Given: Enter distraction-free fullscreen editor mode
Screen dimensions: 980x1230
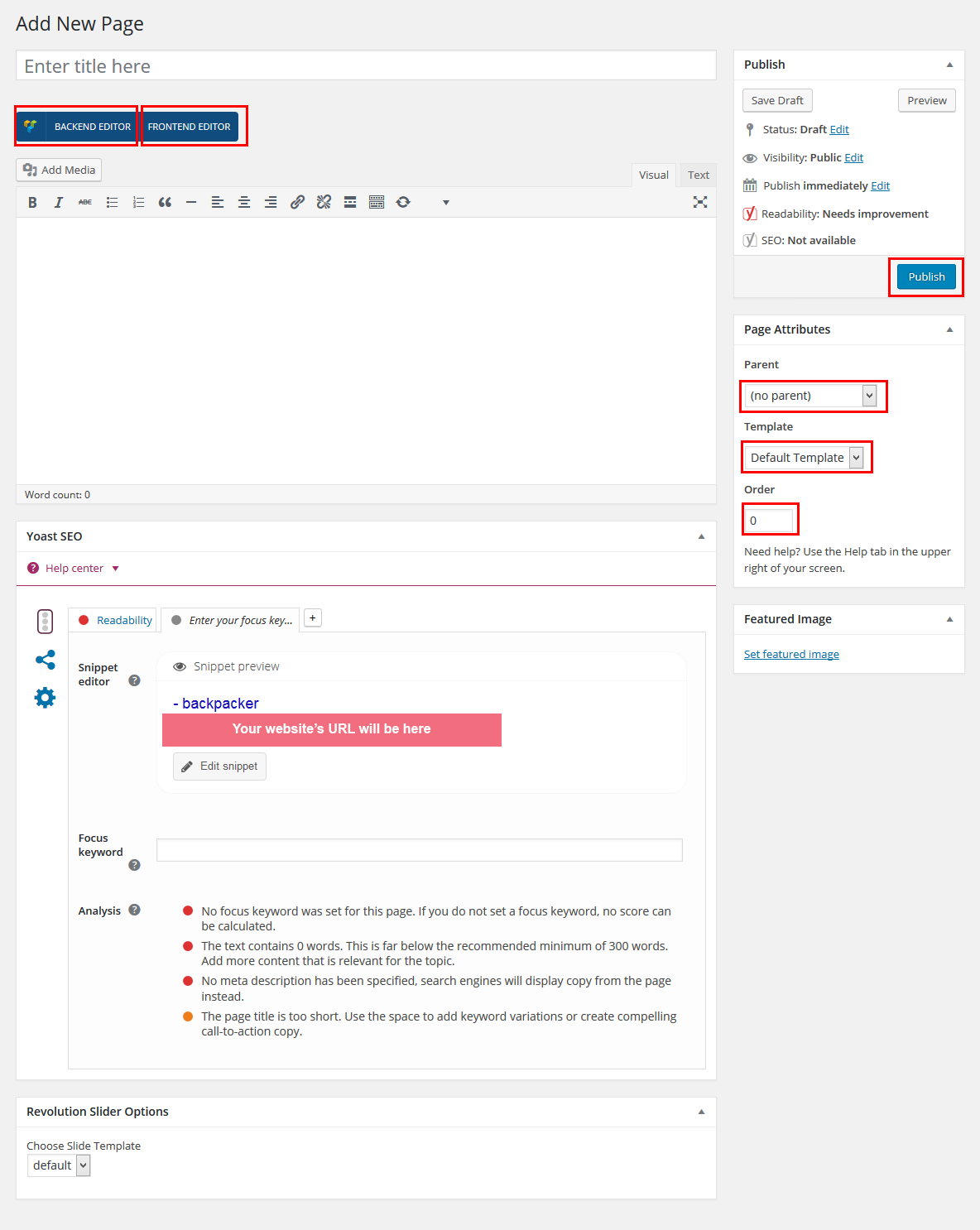Looking at the screenshot, I should (699, 202).
